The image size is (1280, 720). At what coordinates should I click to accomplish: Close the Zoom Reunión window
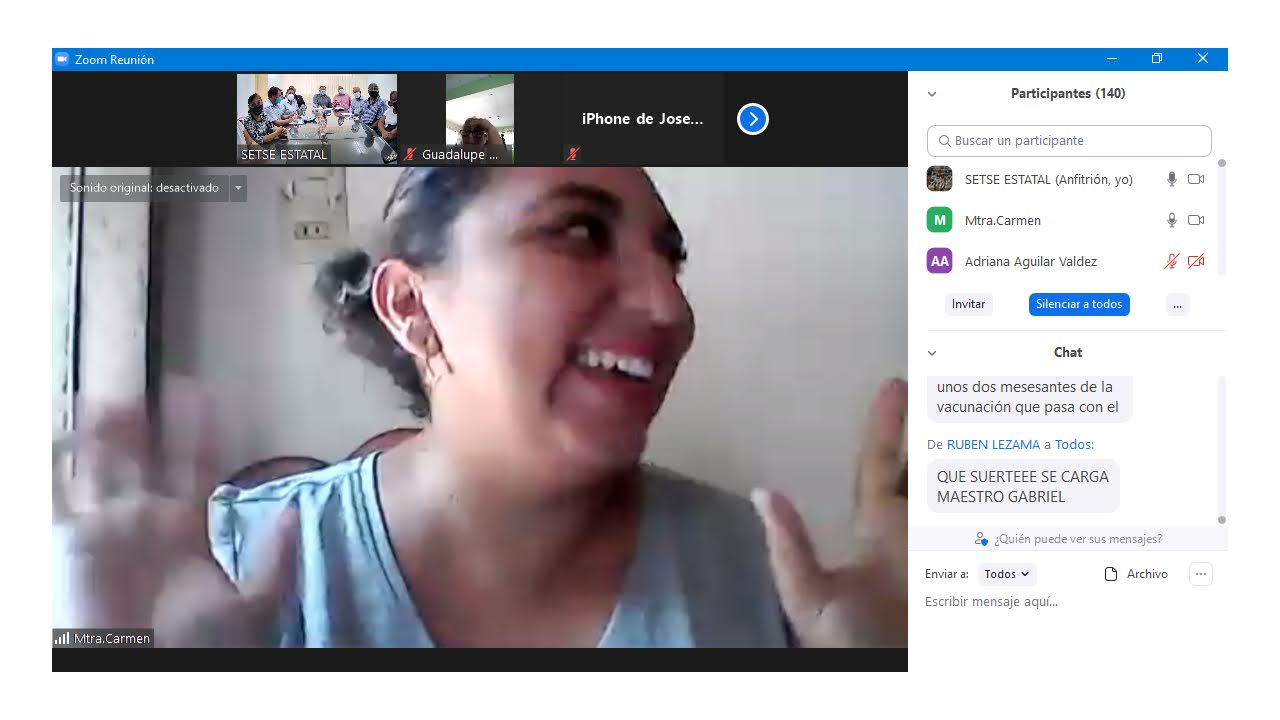(1203, 59)
